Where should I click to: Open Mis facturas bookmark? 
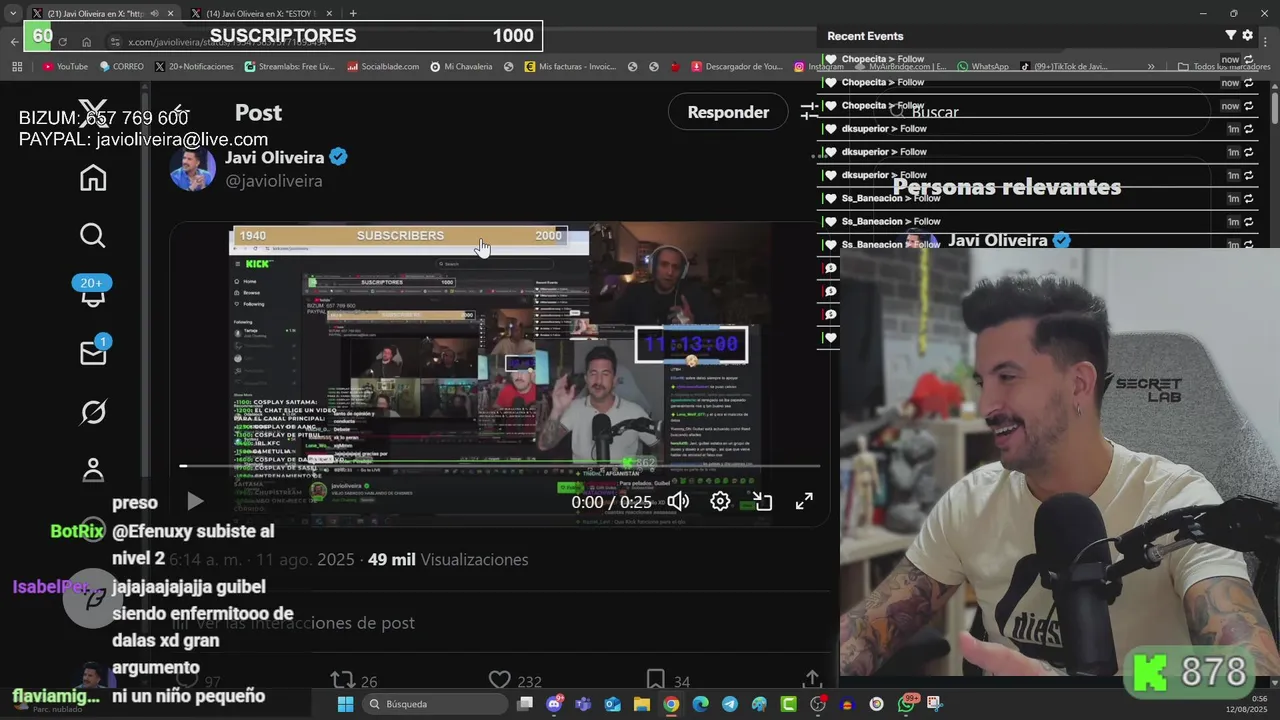point(570,67)
